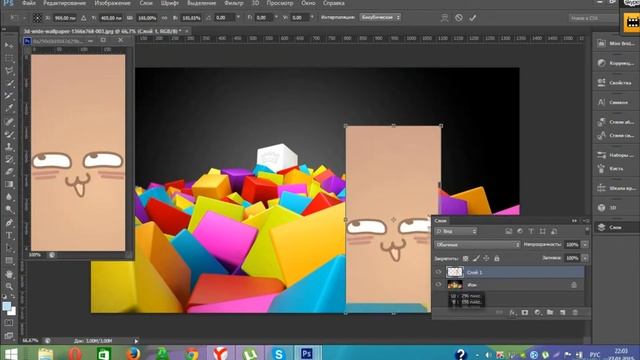Open the Слои menu
Viewport: 640px width, 360px height.
[x=146, y=3]
